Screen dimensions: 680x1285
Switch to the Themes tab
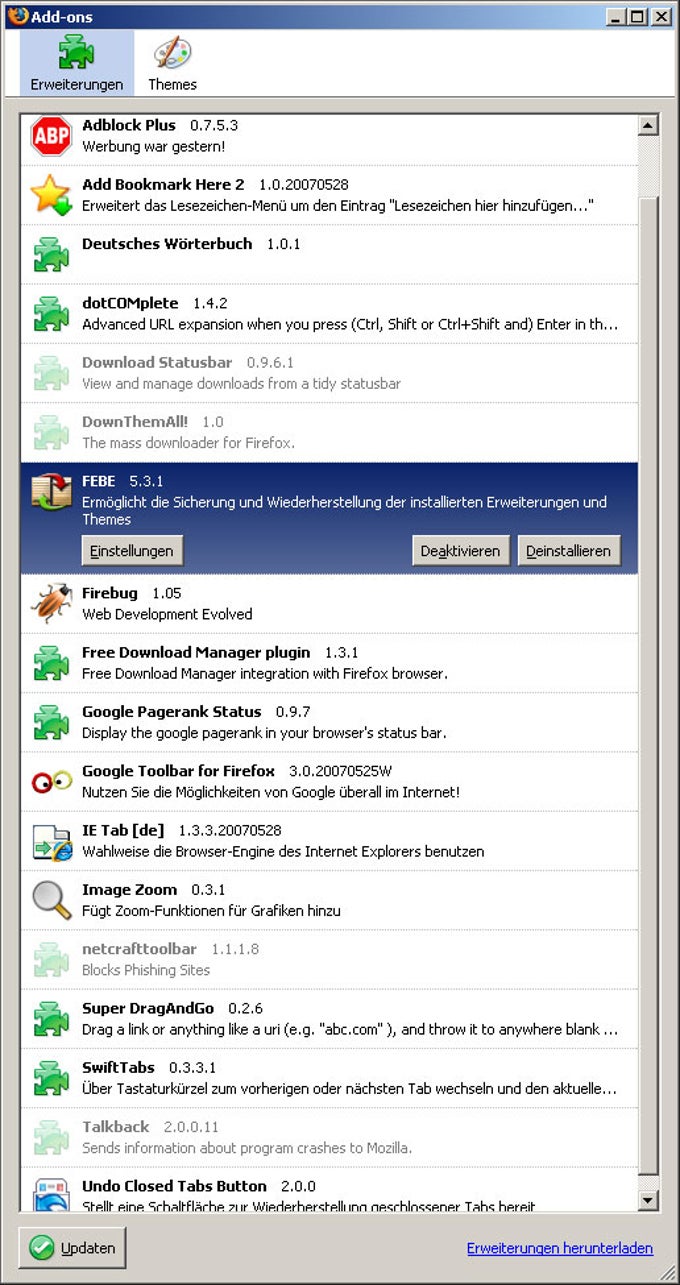(x=172, y=63)
